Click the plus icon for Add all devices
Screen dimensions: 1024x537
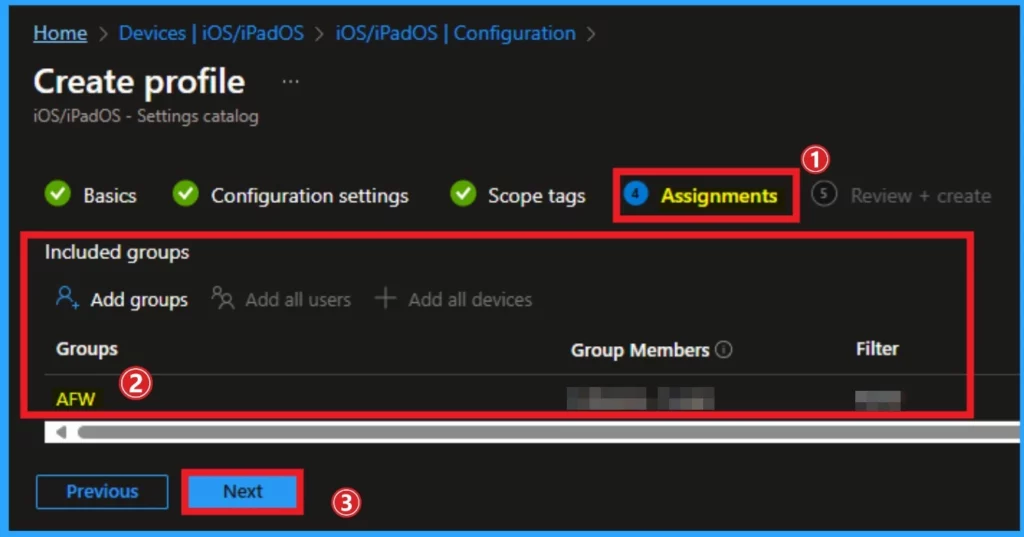coord(385,298)
